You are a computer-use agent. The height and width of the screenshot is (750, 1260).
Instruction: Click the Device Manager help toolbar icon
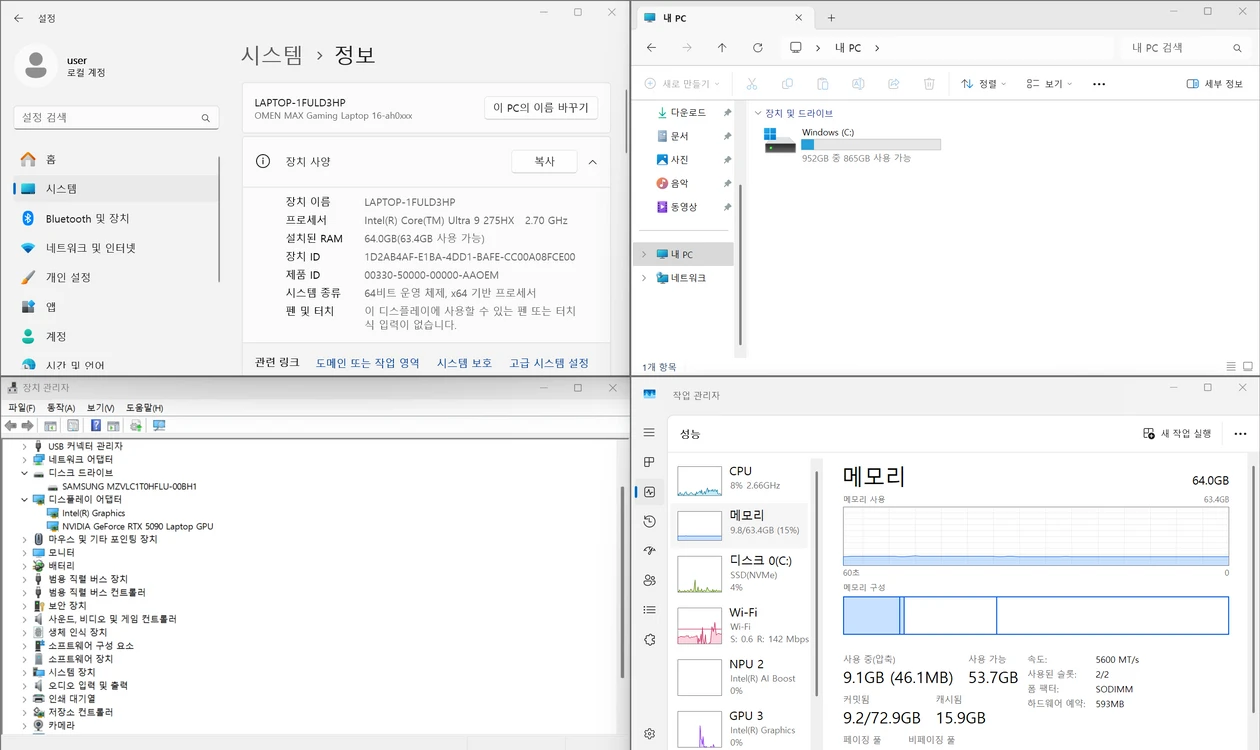coord(96,426)
